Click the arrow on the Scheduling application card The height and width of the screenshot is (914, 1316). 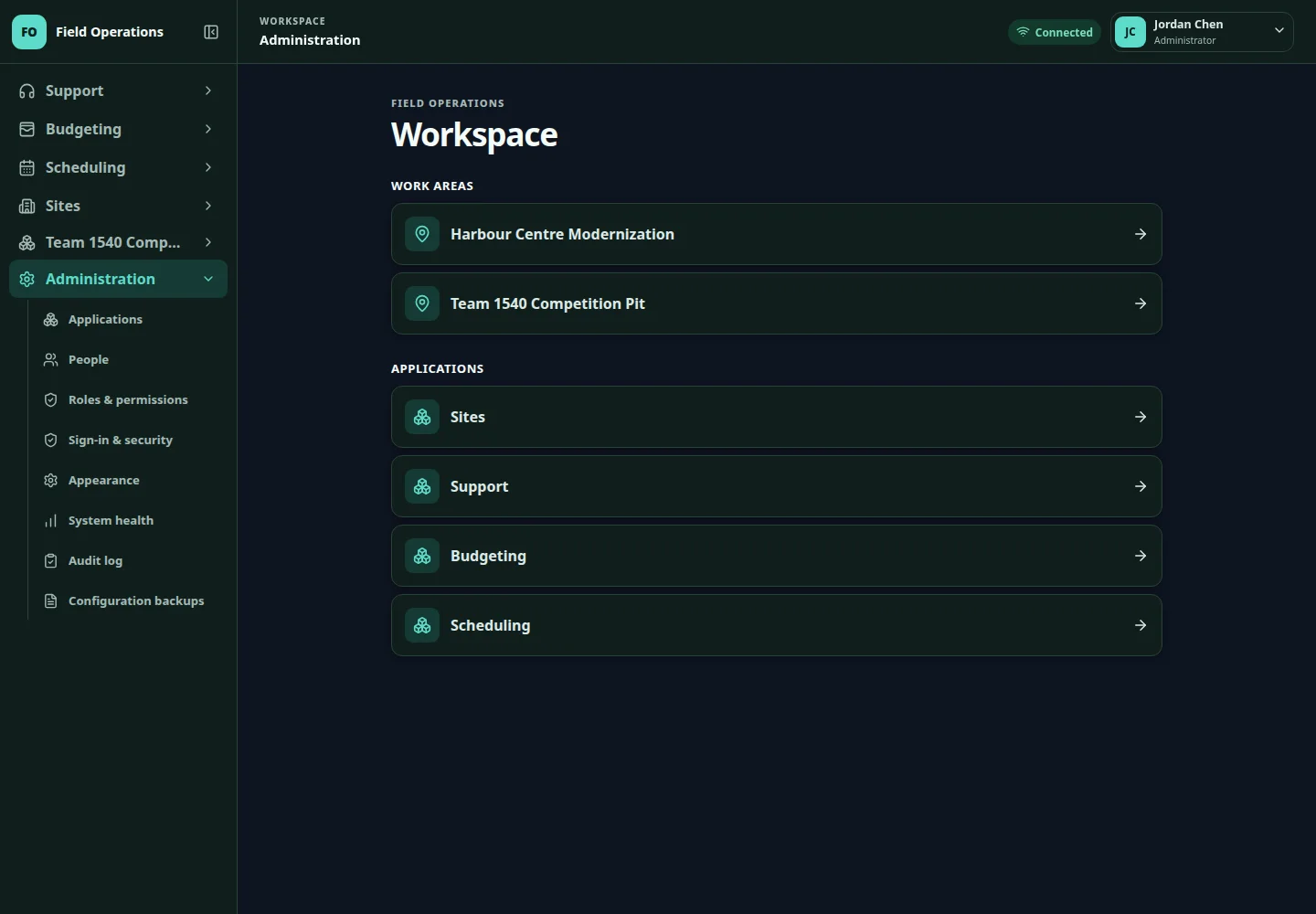click(x=1141, y=625)
